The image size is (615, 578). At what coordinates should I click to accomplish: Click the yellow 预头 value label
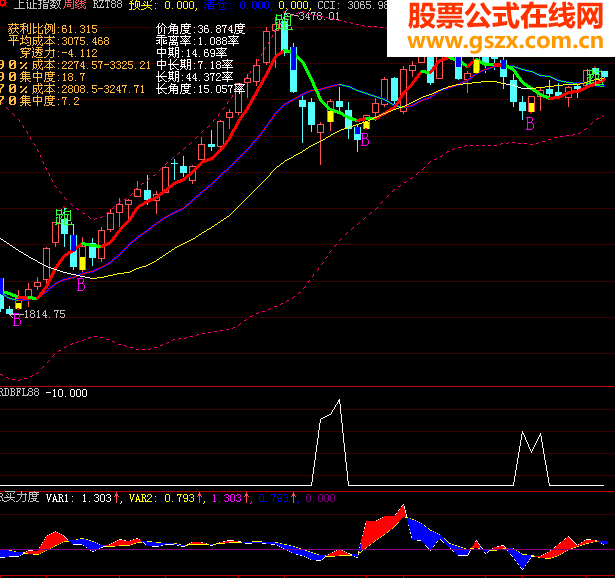click(x=162, y=5)
